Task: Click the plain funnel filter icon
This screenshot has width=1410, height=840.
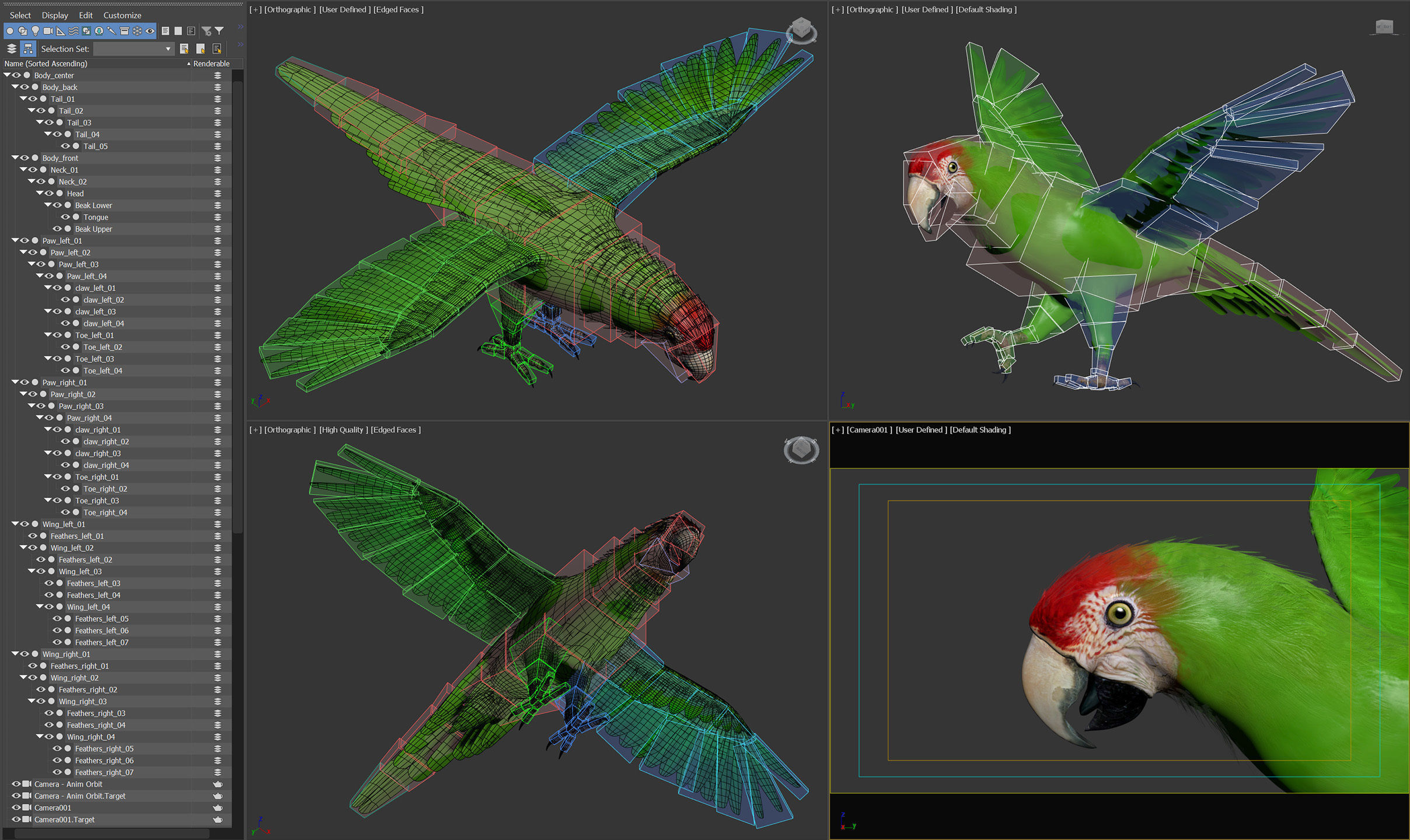Action: click(x=219, y=31)
